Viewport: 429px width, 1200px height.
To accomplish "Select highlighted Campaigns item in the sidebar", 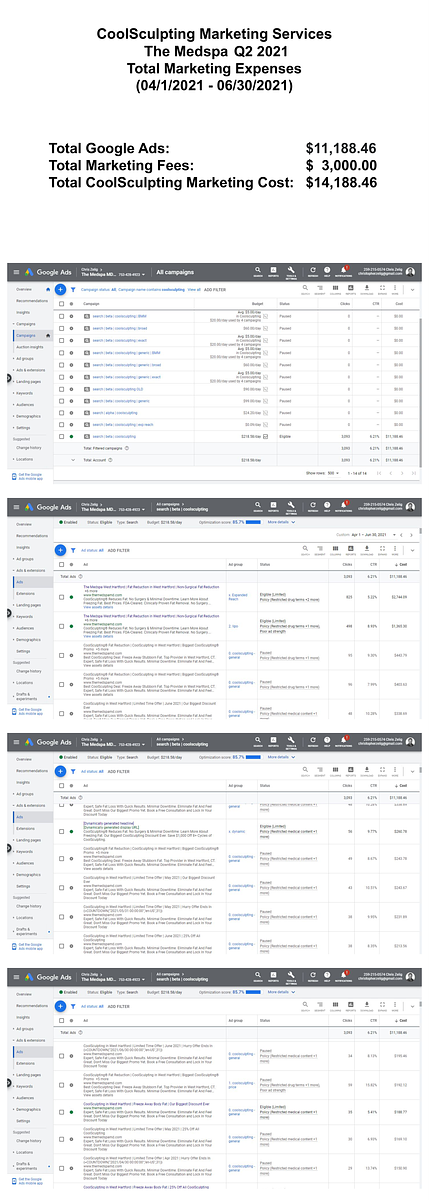I will pos(27,334).
